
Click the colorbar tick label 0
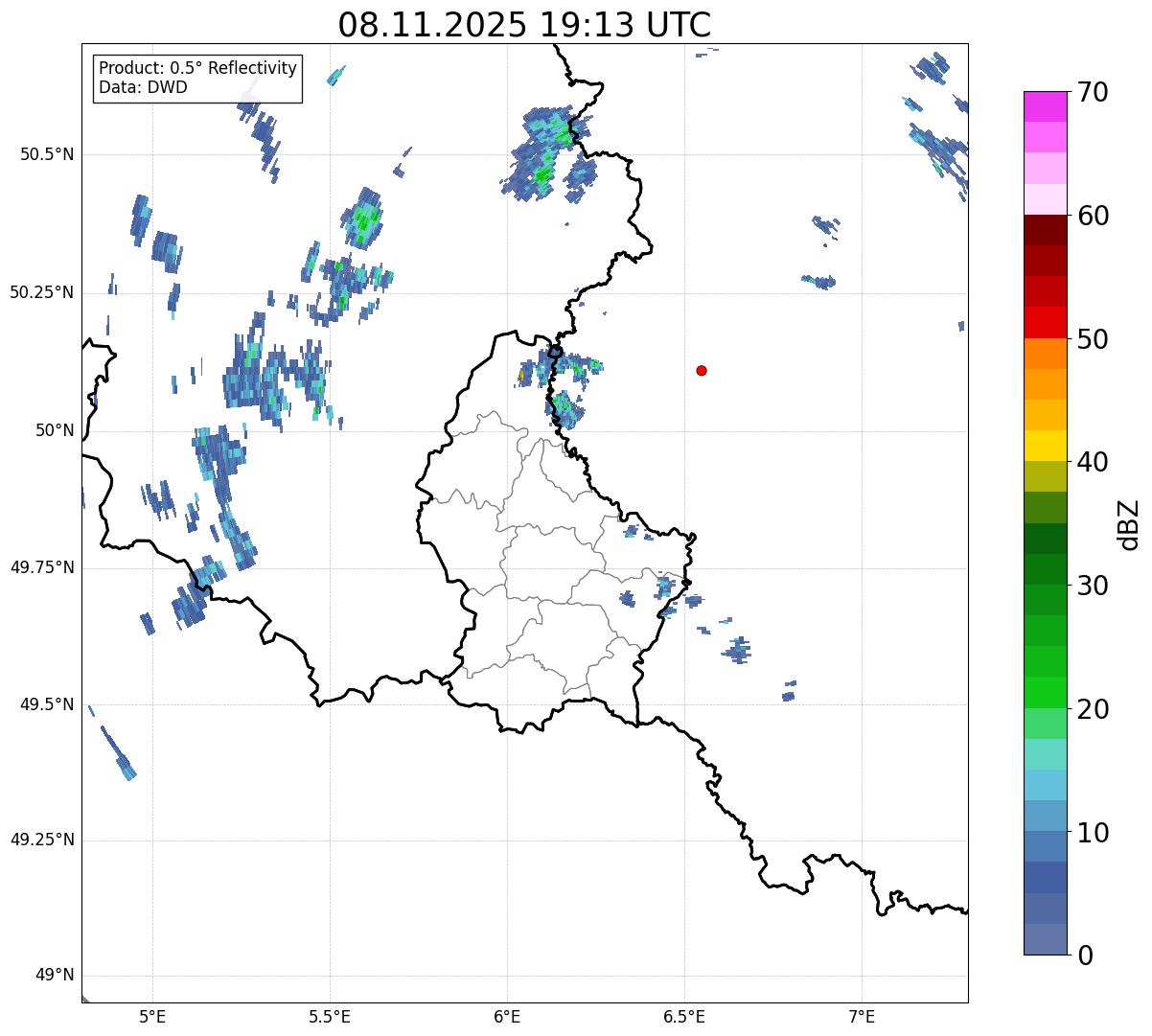click(x=1085, y=955)
